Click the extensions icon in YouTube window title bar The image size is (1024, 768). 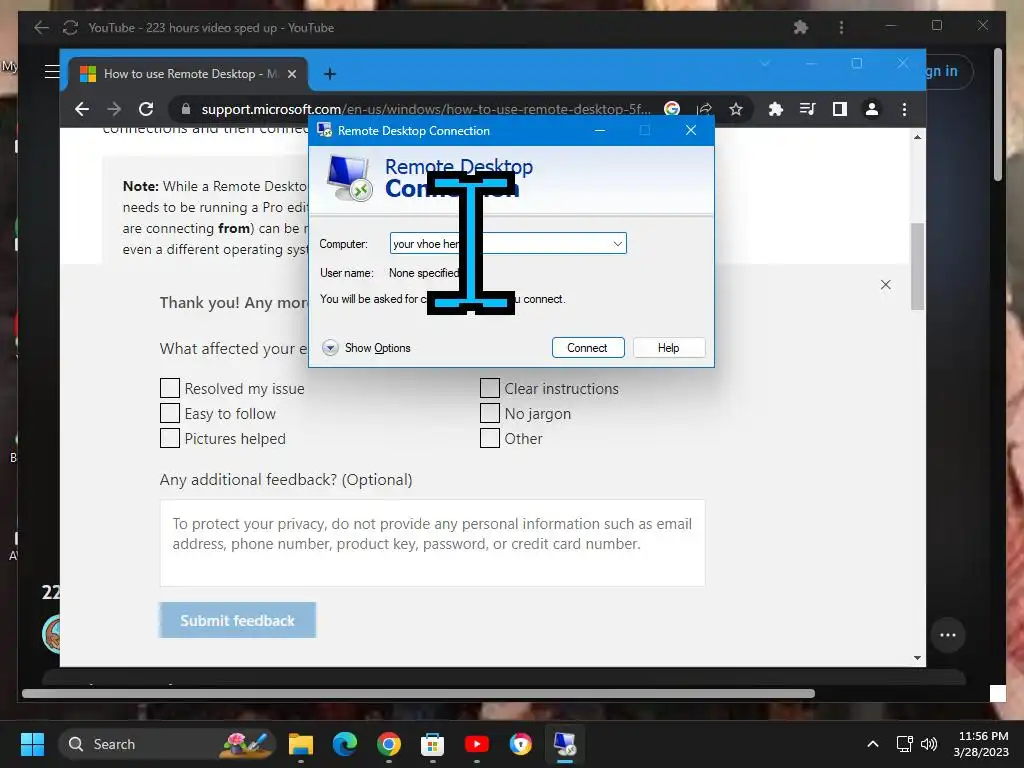click(x=801, y=27)
